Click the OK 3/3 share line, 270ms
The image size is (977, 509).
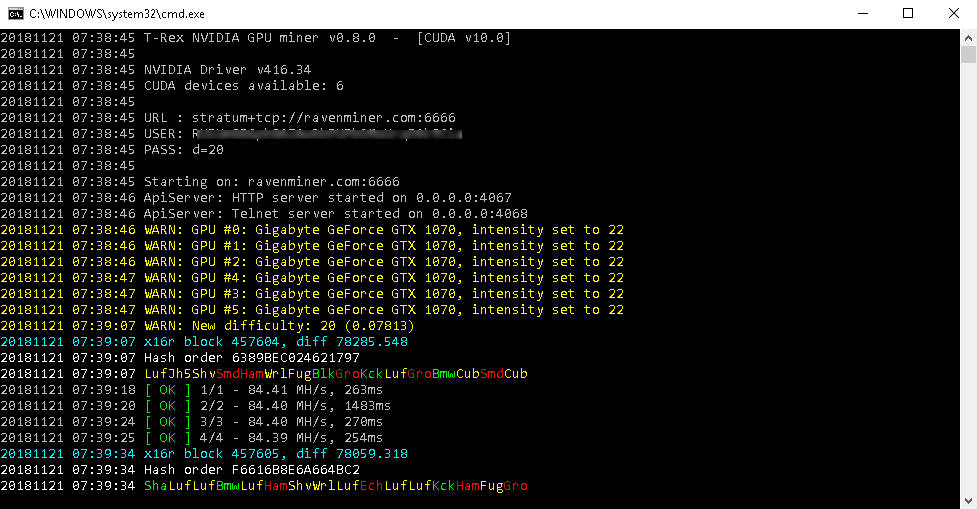tap(192, 422)
